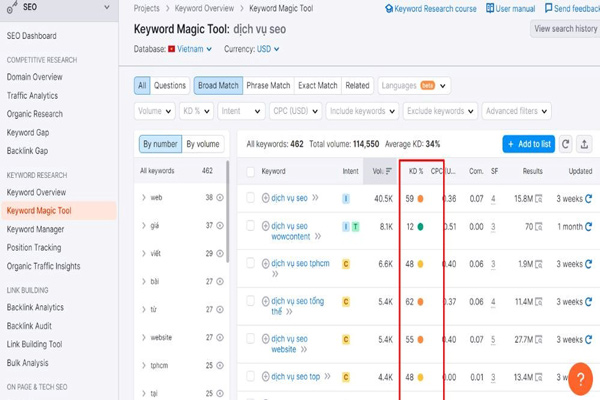The width and height of the screenshot is (600, 400).
Task: Click the Vol. column sort icon
Action: coord(389,171)
